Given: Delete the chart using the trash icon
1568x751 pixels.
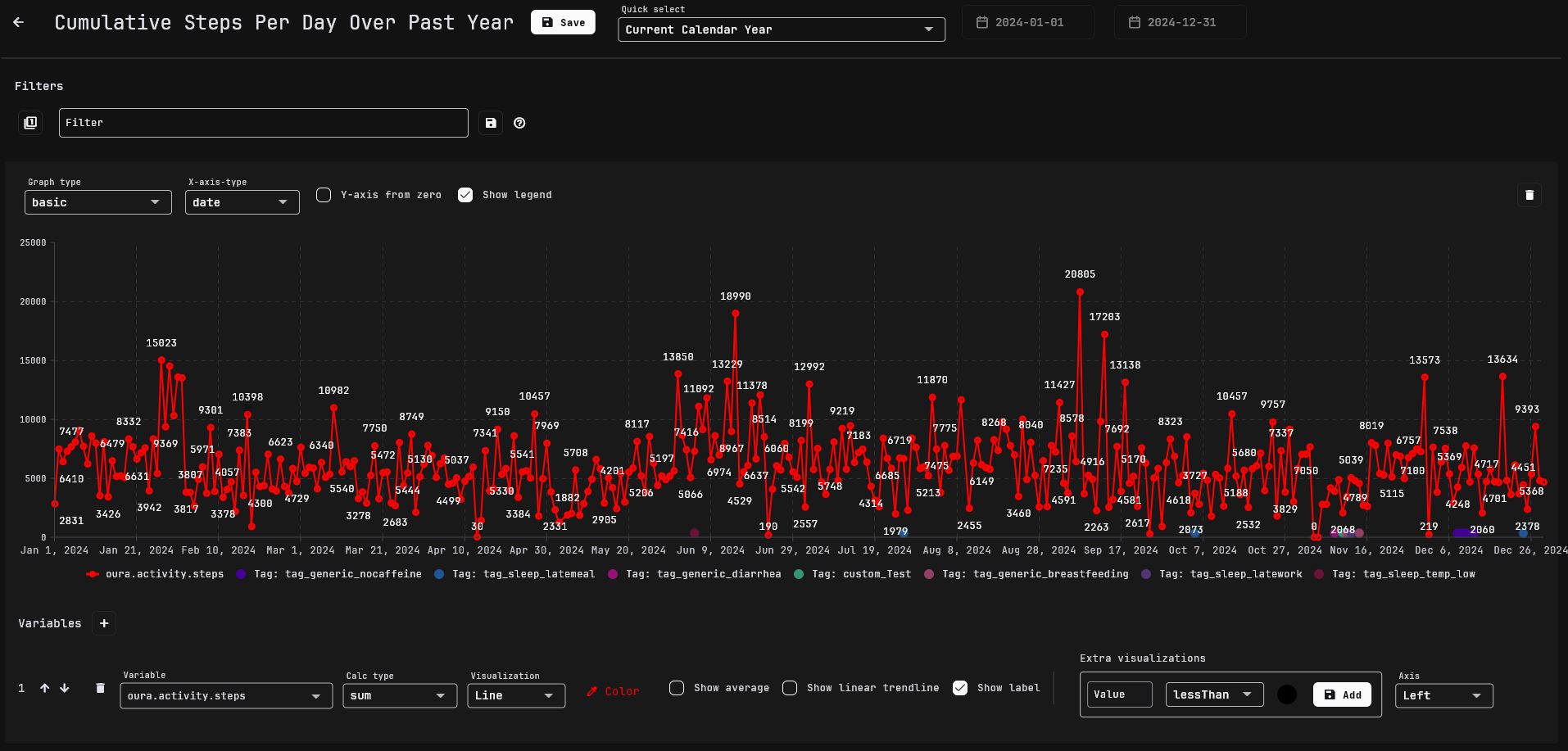Looking at the screenshot, I should coord(1529,195).
